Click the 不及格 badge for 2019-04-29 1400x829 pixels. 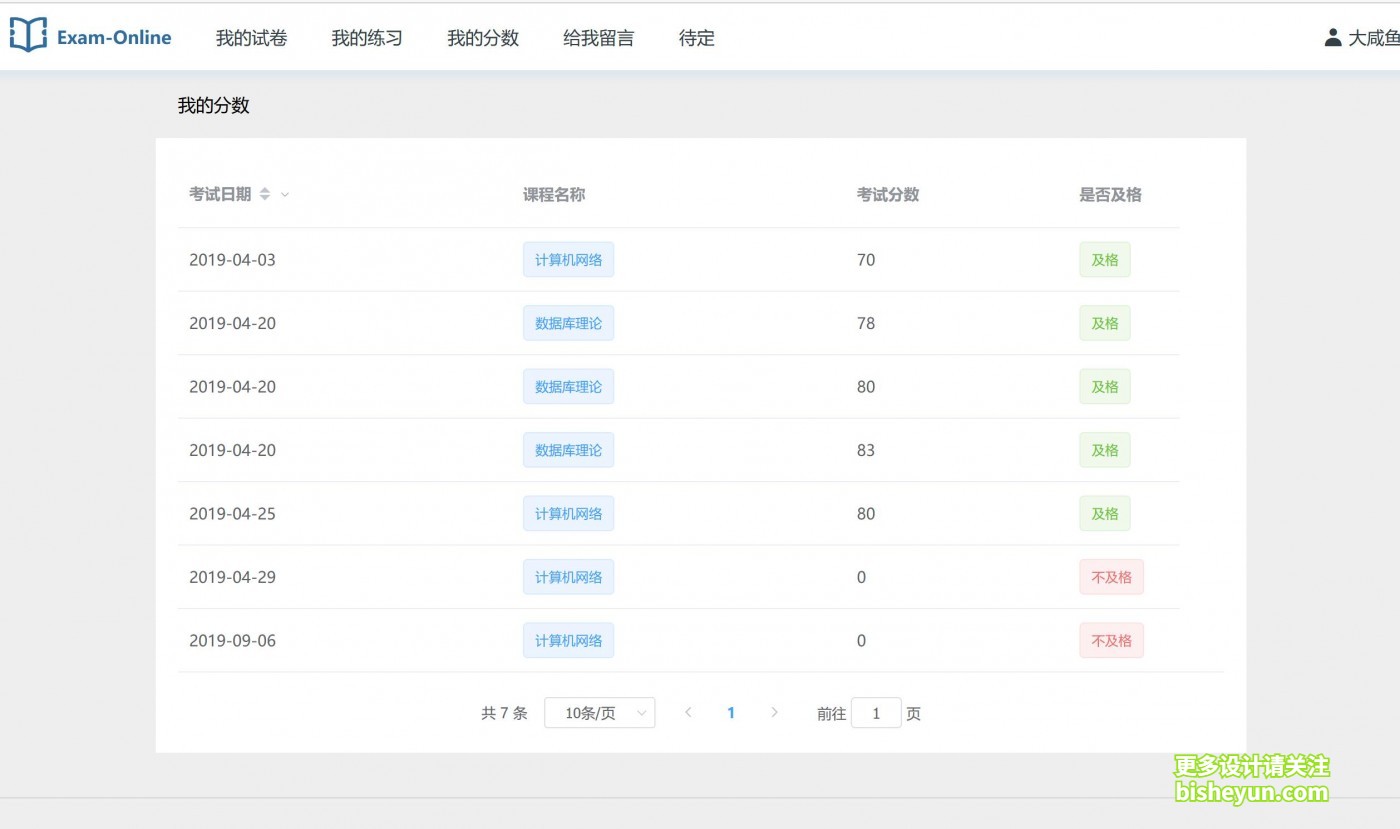pyautogui.click(x=1111, y=577)
